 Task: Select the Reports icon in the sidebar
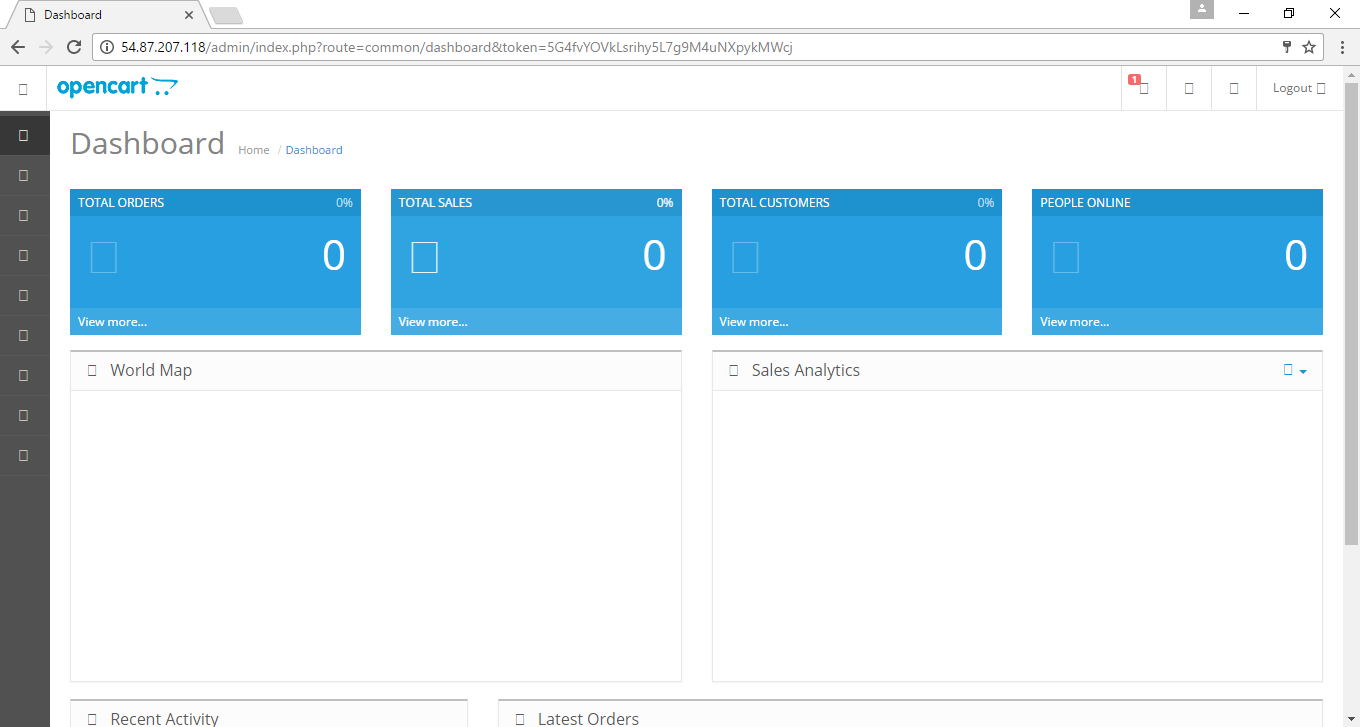pyautogui.click(x=23, y=455)
